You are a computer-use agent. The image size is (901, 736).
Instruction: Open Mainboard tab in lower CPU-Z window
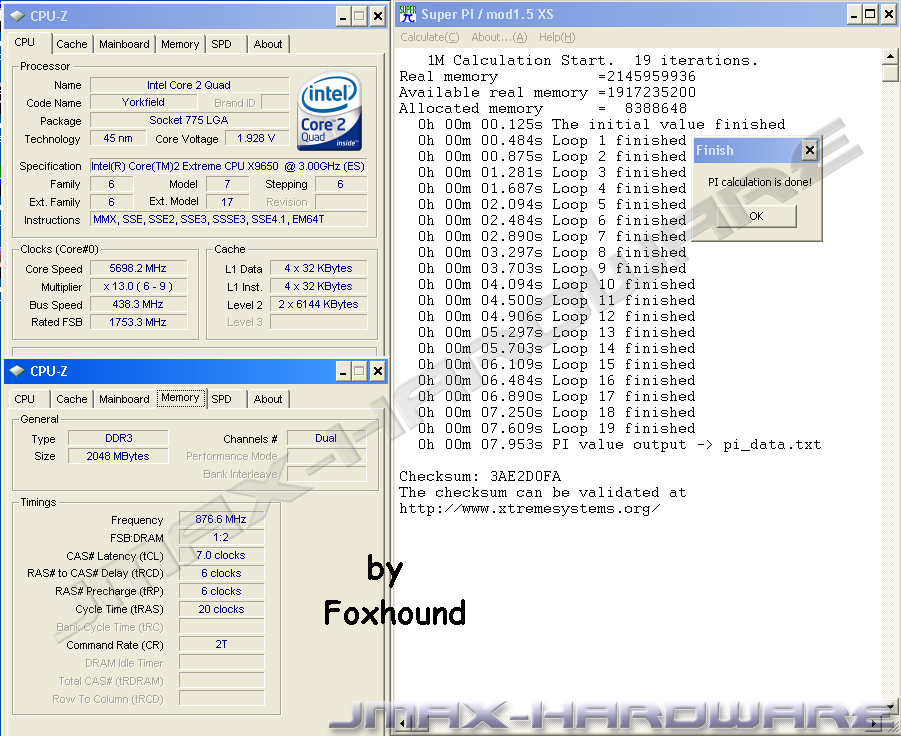point(124,399)
